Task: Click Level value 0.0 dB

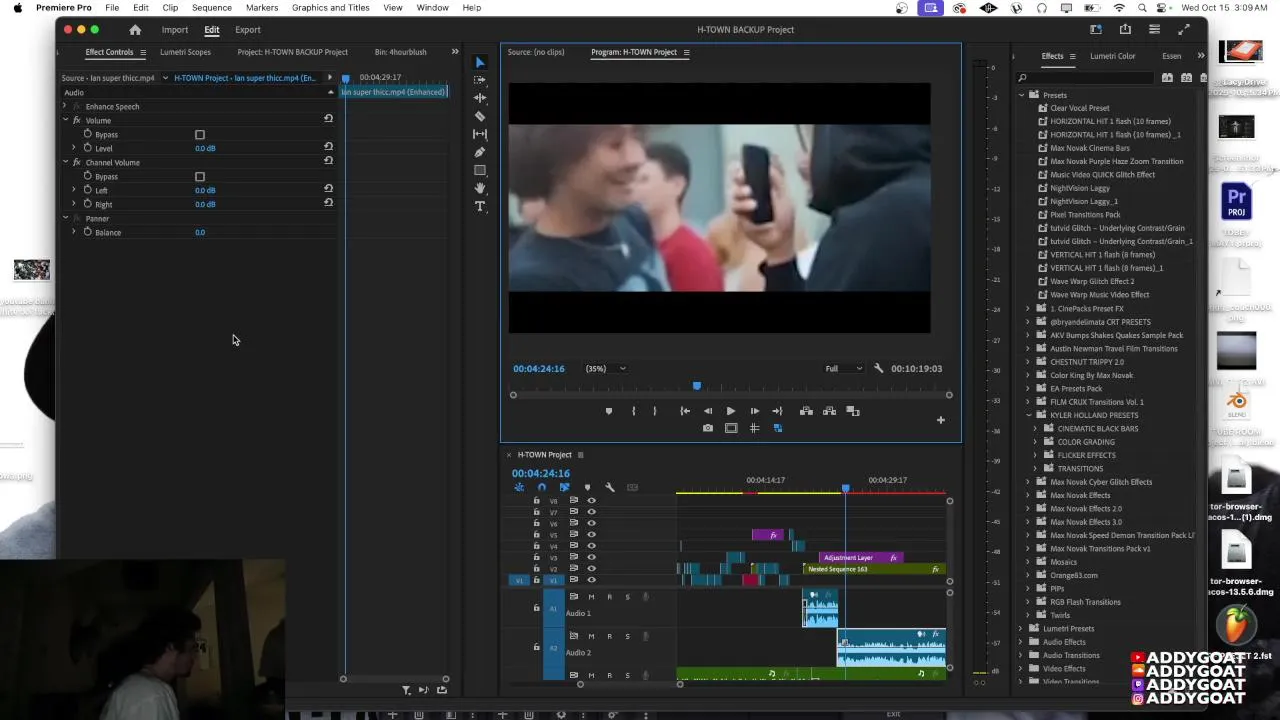Action: 205,148
